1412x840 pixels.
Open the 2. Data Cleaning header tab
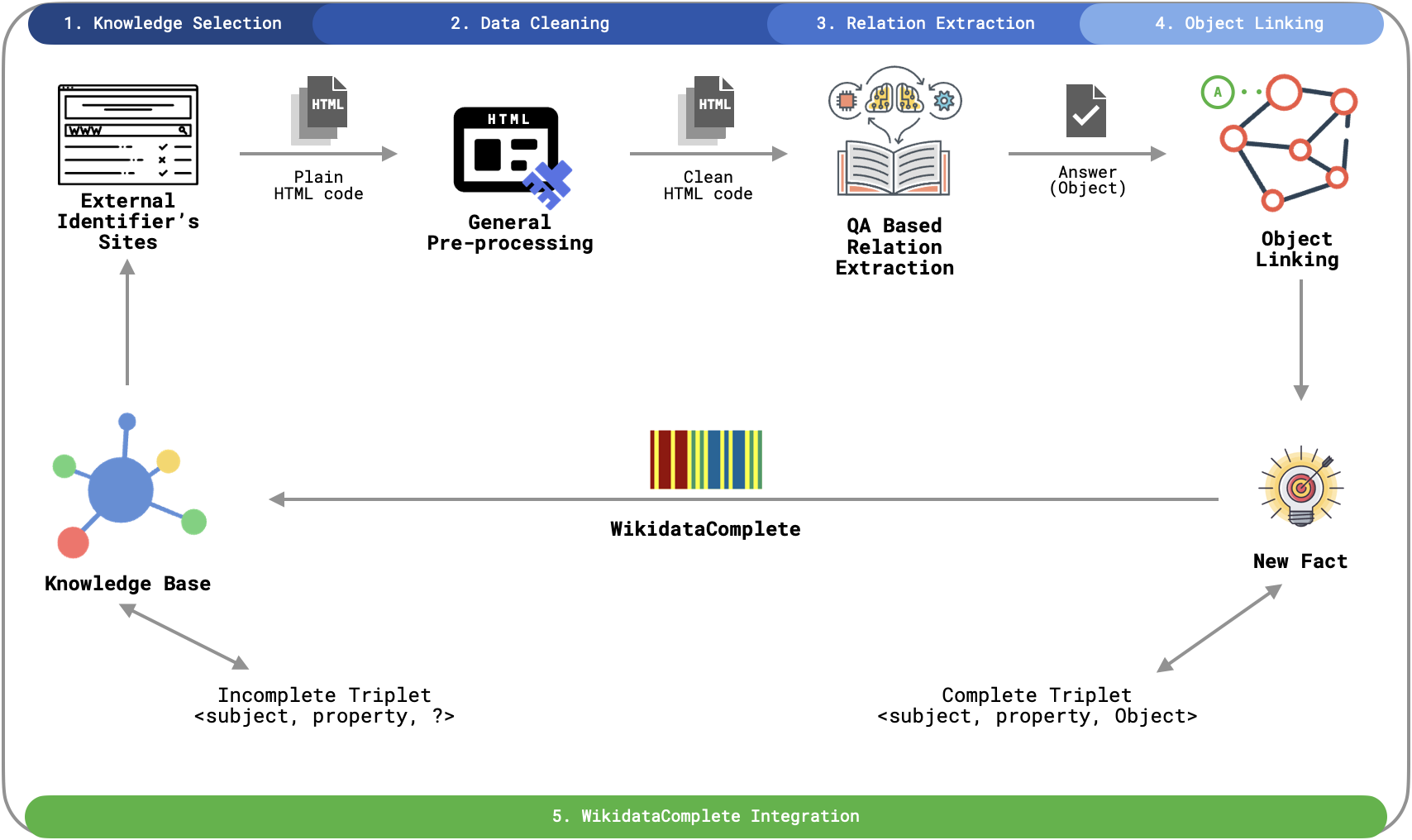click(x=530, y=23)
